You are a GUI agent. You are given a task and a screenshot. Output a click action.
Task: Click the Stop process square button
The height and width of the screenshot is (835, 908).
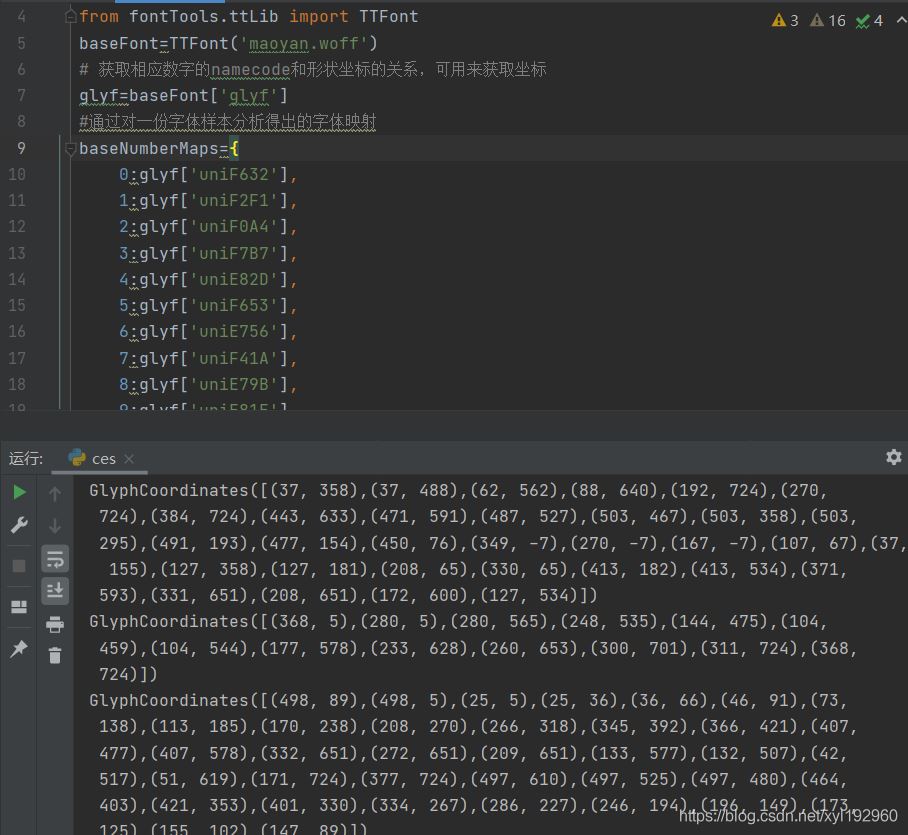pos(19,566)
